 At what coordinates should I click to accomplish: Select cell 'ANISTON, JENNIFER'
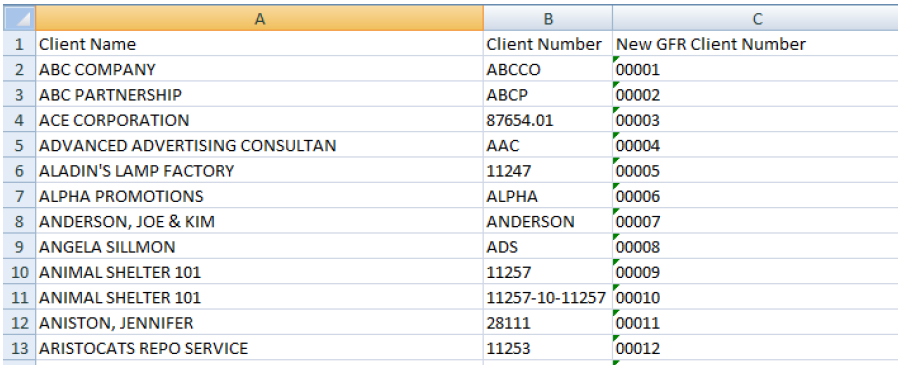point(260,322)
